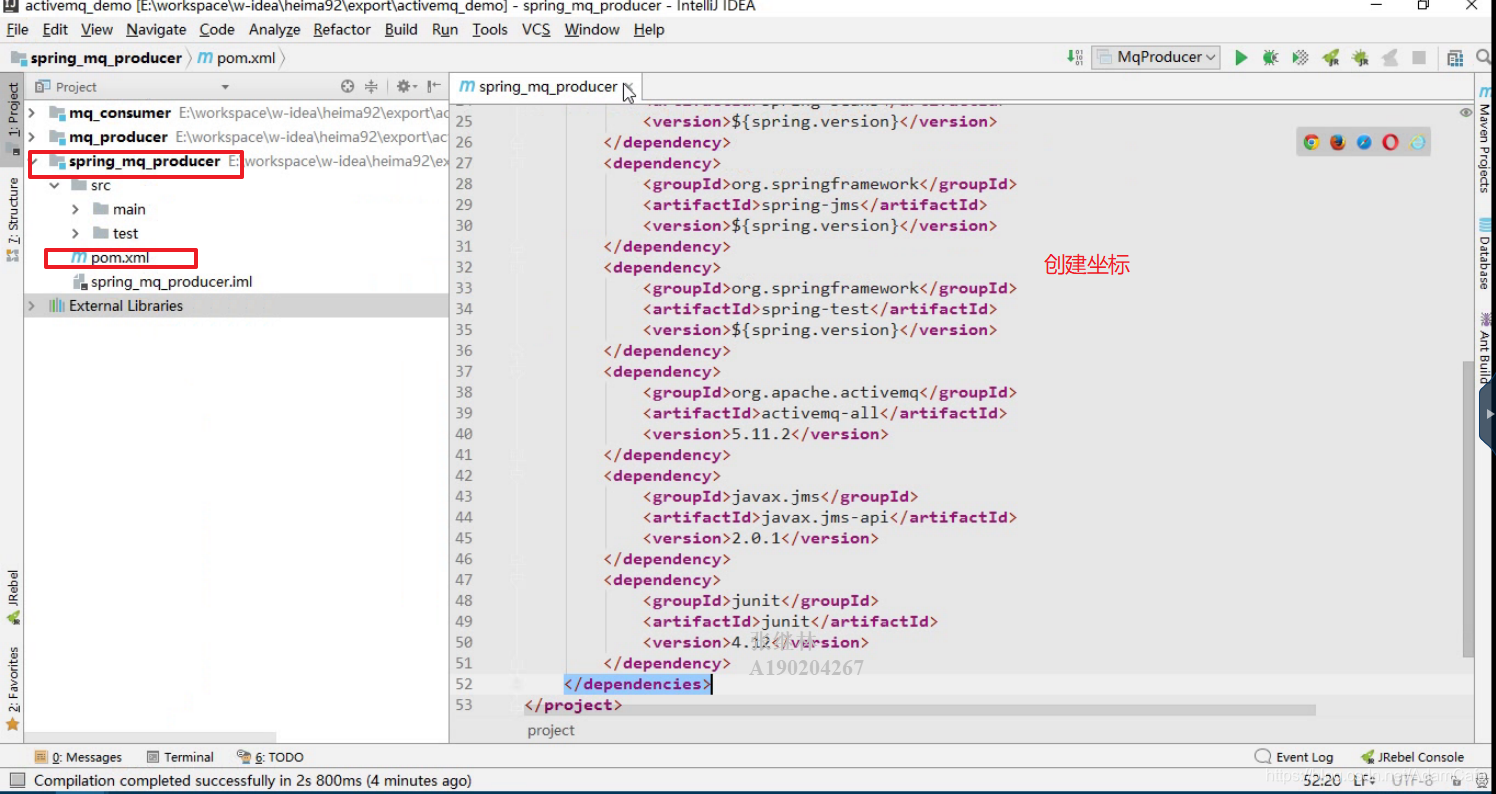Collapse the src folder
Screen dimensions: 1496x794
[54, 185]
